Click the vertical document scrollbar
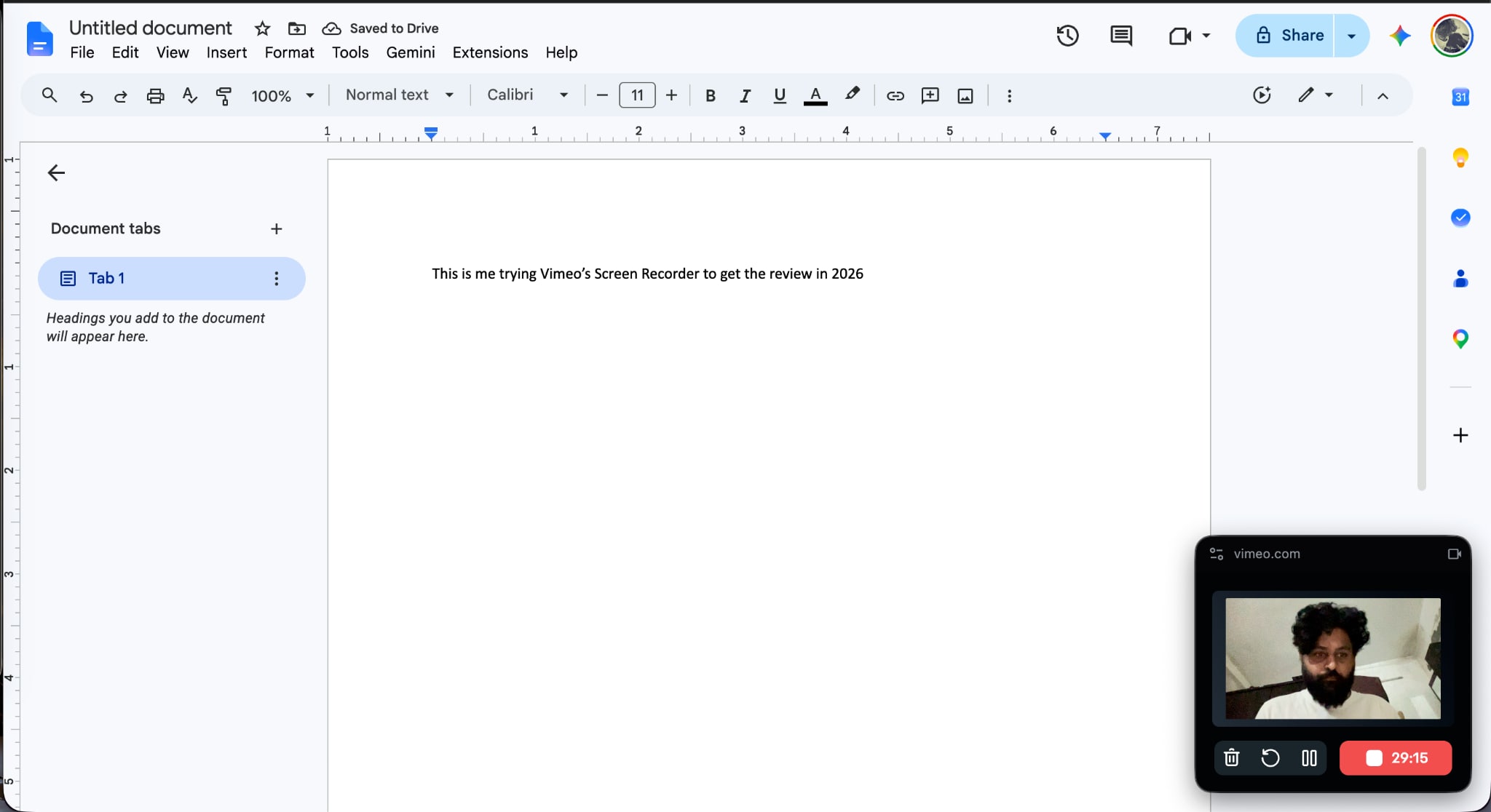Image resolution: width=1491 pixels, height=812 pixels. pyautogui.click(x=1421, y=319)
